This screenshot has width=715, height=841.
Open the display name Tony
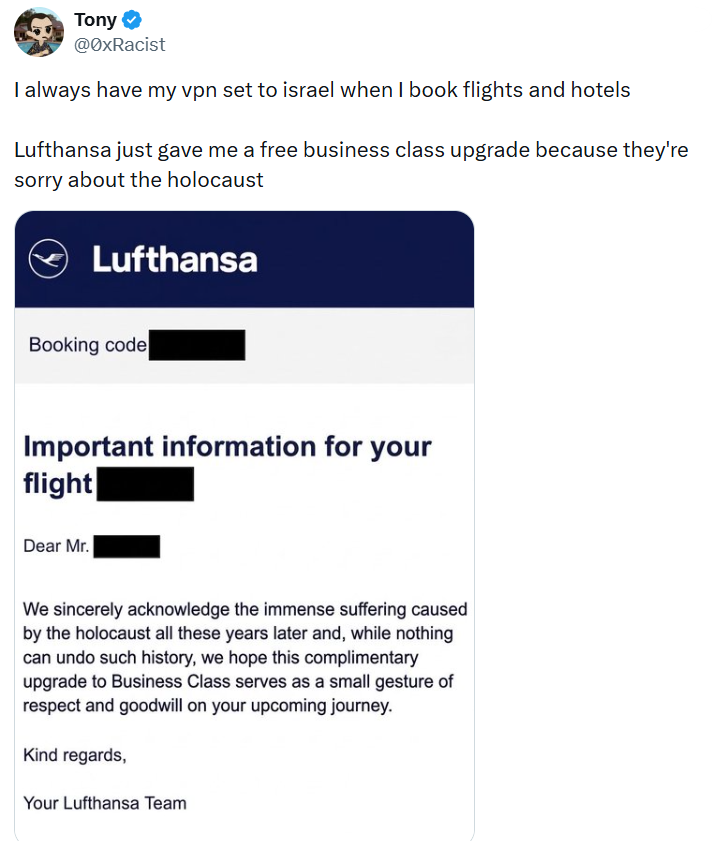95,20
